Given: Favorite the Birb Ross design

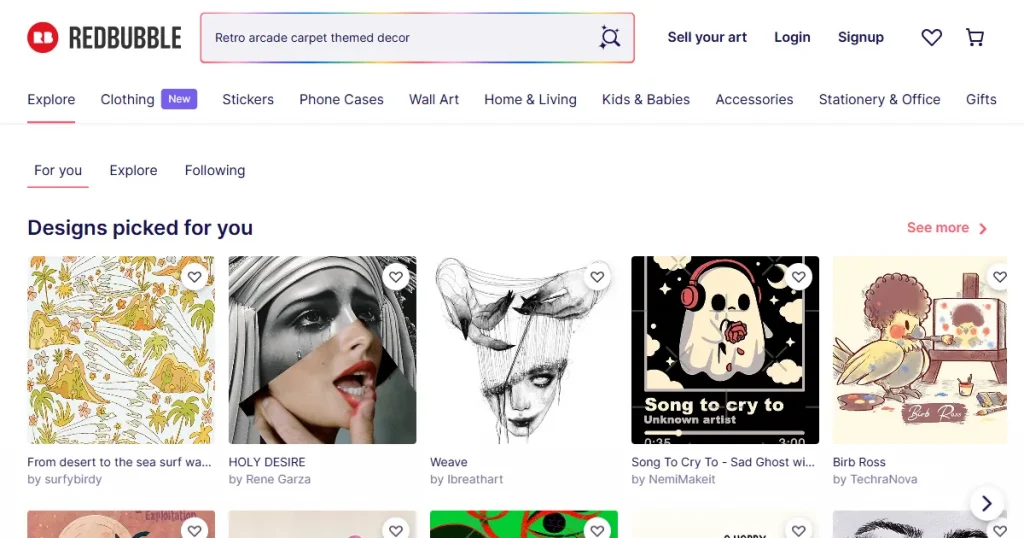Looking at the screenshot, I should [999, 277].
